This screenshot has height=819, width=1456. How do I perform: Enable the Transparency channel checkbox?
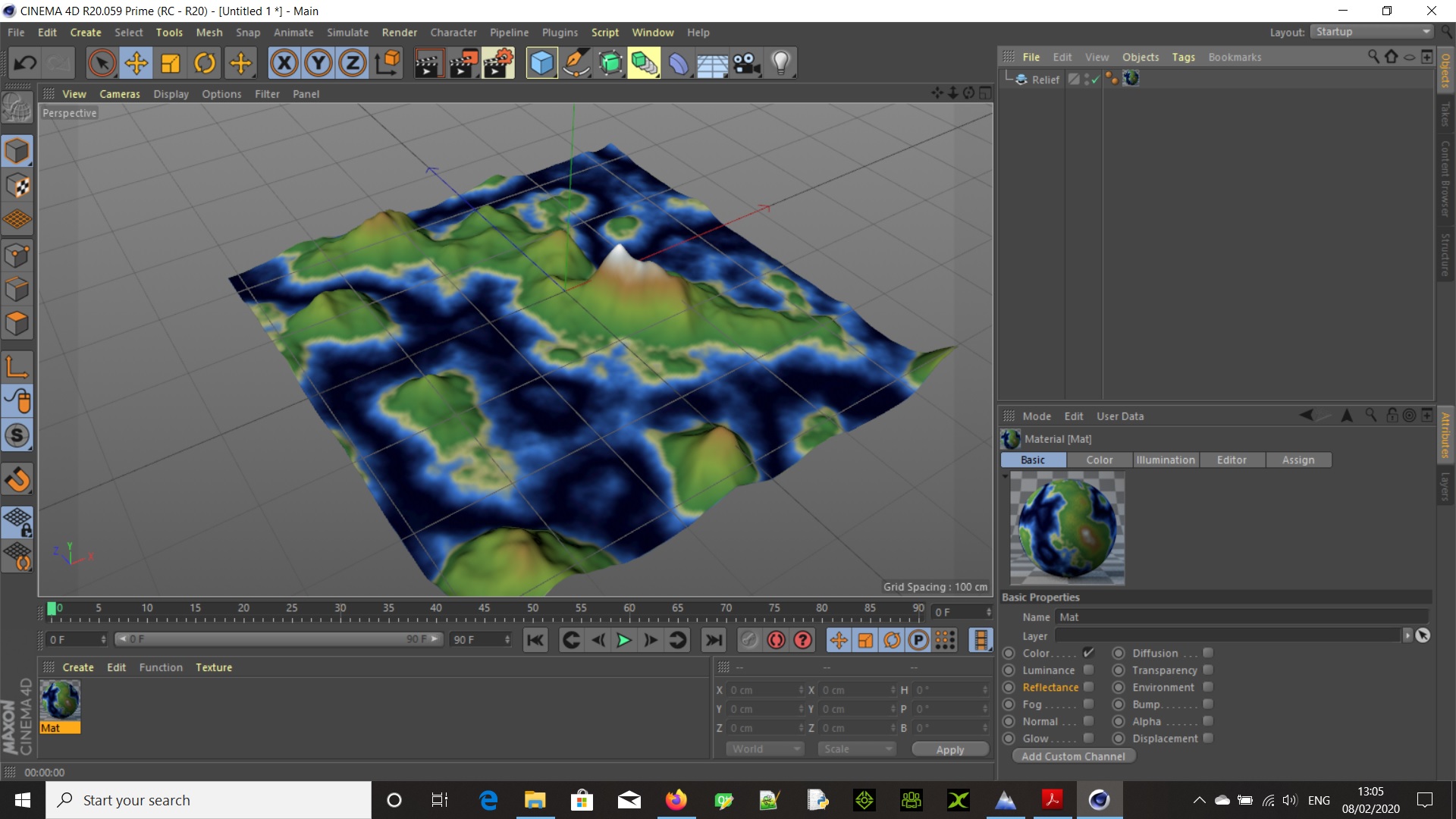click(x=1208, y=670)
